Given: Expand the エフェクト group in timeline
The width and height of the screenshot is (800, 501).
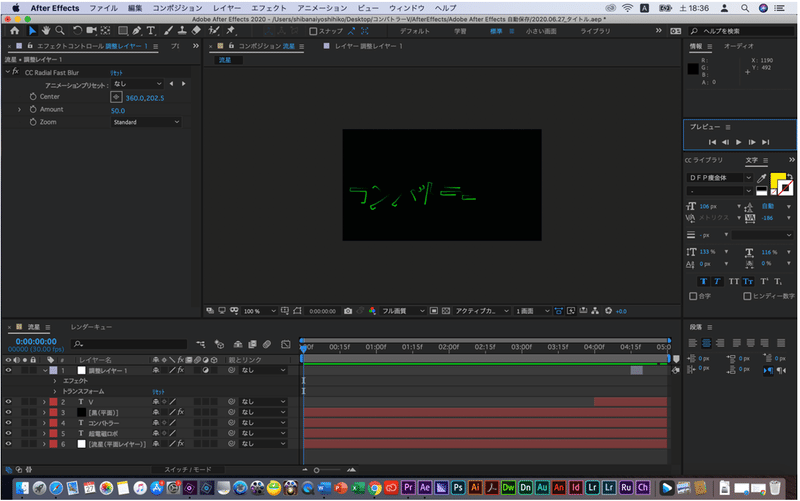Looking at the screenshot, I should click(55, 381).
